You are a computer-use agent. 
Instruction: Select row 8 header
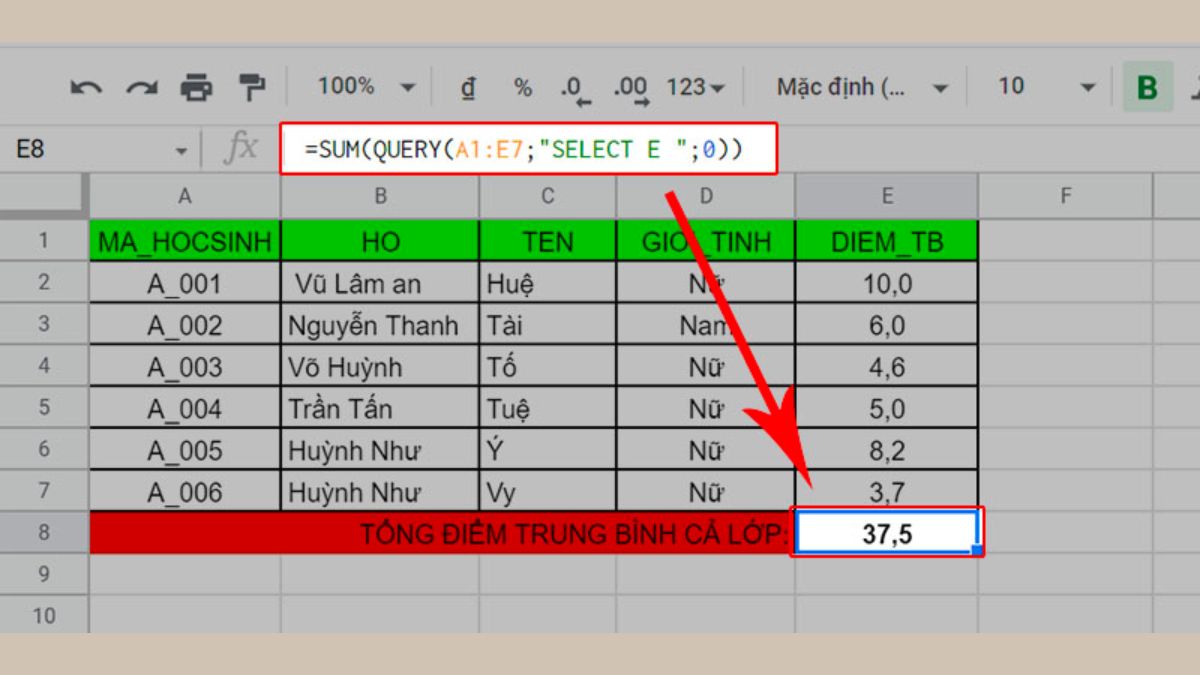[44, 532]
